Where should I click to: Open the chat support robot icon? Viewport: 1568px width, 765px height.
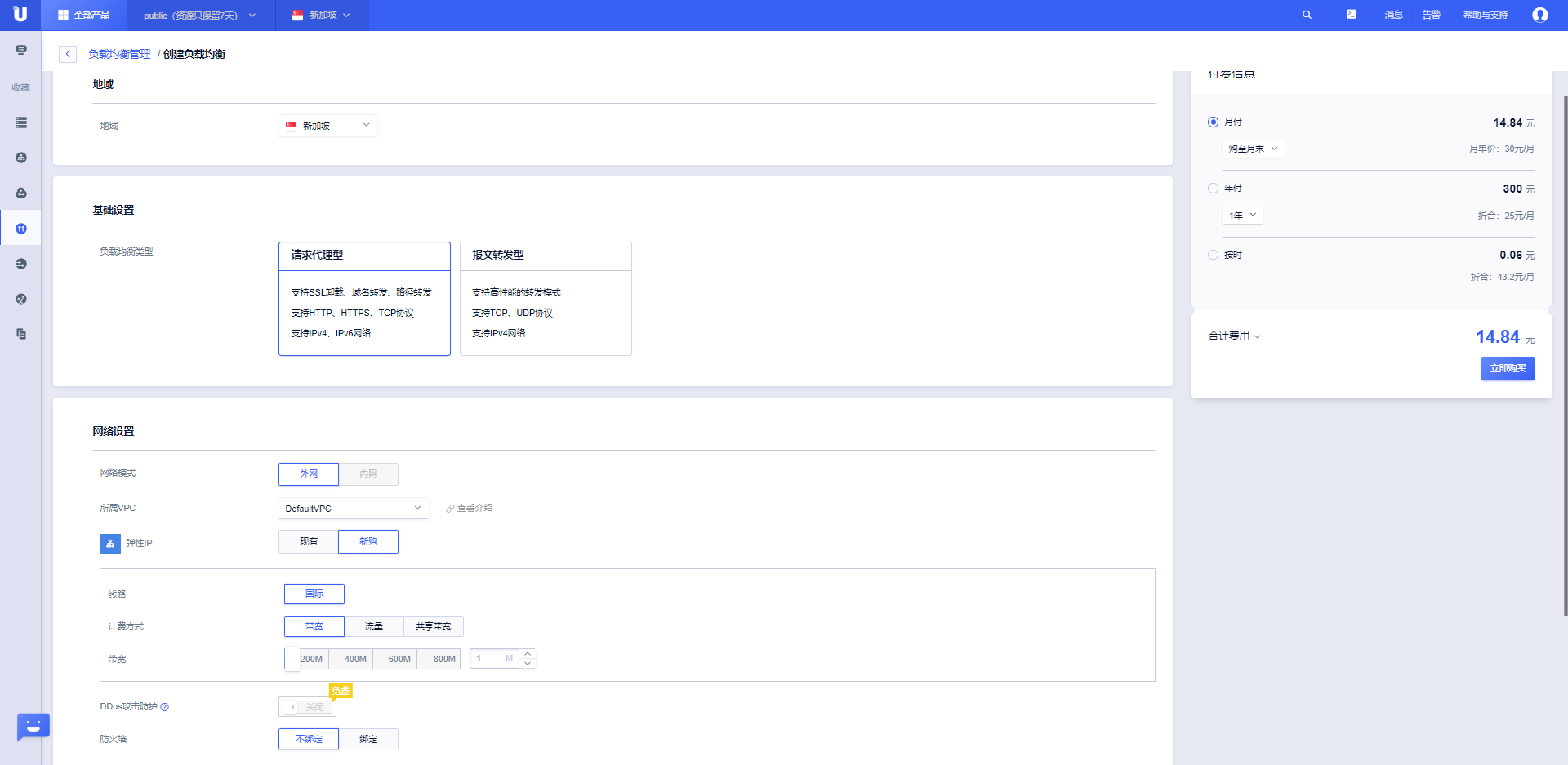(33, 726)
